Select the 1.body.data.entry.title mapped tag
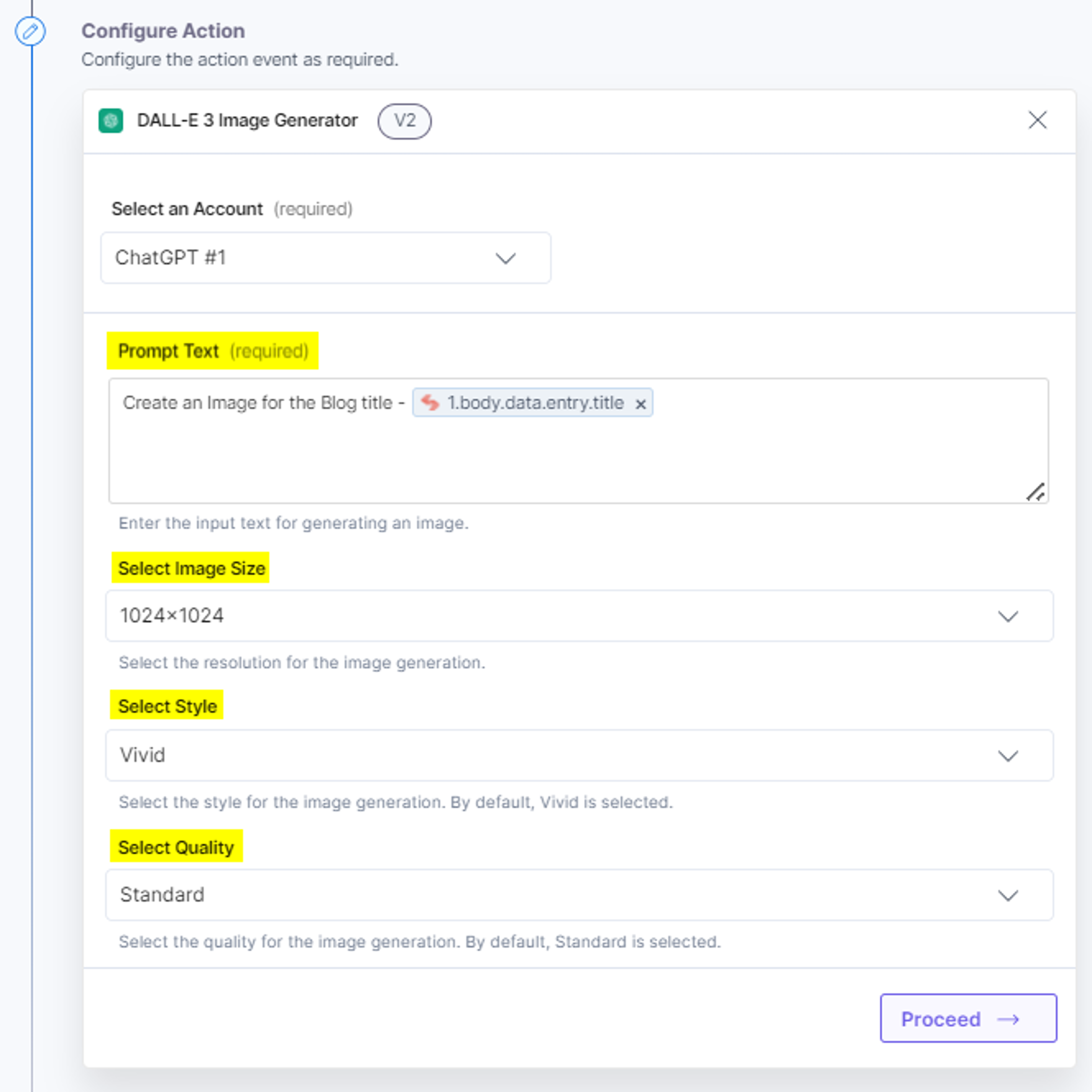Screen dimensions: 1092x1092 click(x=532, y=402)
